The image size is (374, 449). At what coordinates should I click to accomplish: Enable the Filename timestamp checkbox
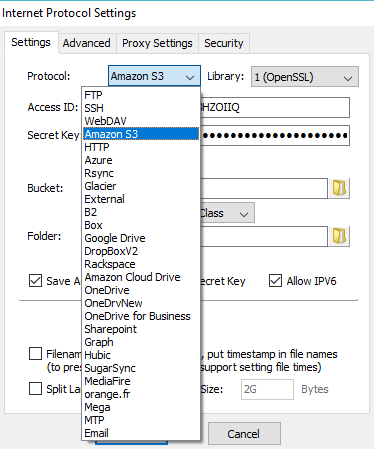click(x=35, y=354)
